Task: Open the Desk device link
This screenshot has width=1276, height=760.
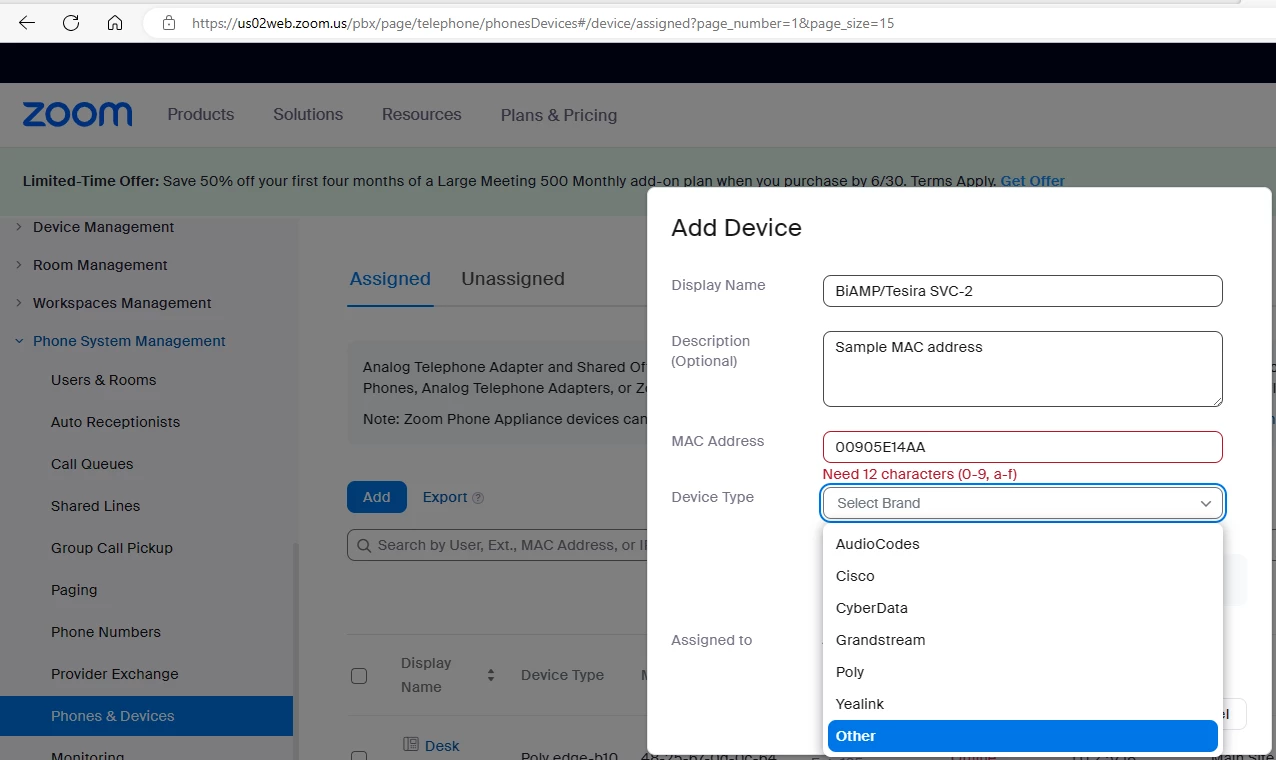Action: click(x=442, y=746)
